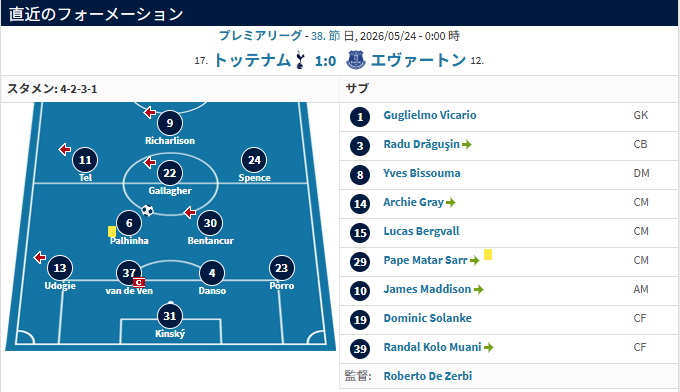
Task: Open the エヴァートン team page
Action: click(418, 60)
